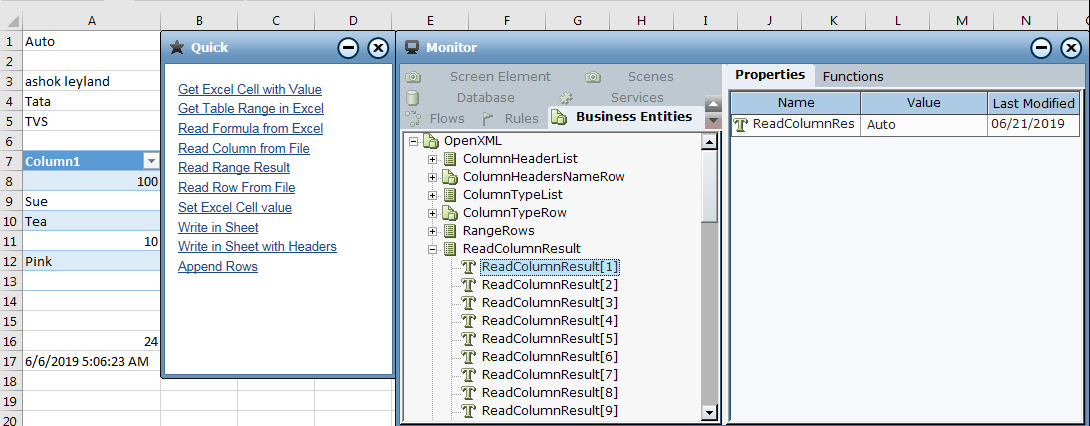
Task: Click the ReadColumnRes property type icon
Action: point(741,125)
